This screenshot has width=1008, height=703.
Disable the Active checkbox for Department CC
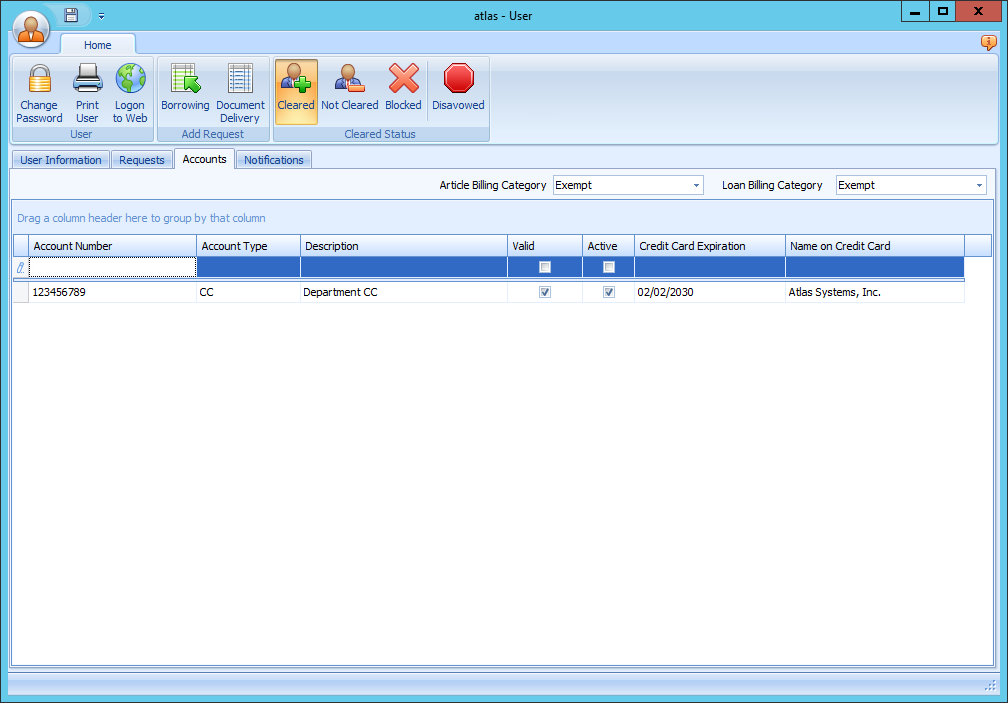pyautogui.click(x=608, y=292)
